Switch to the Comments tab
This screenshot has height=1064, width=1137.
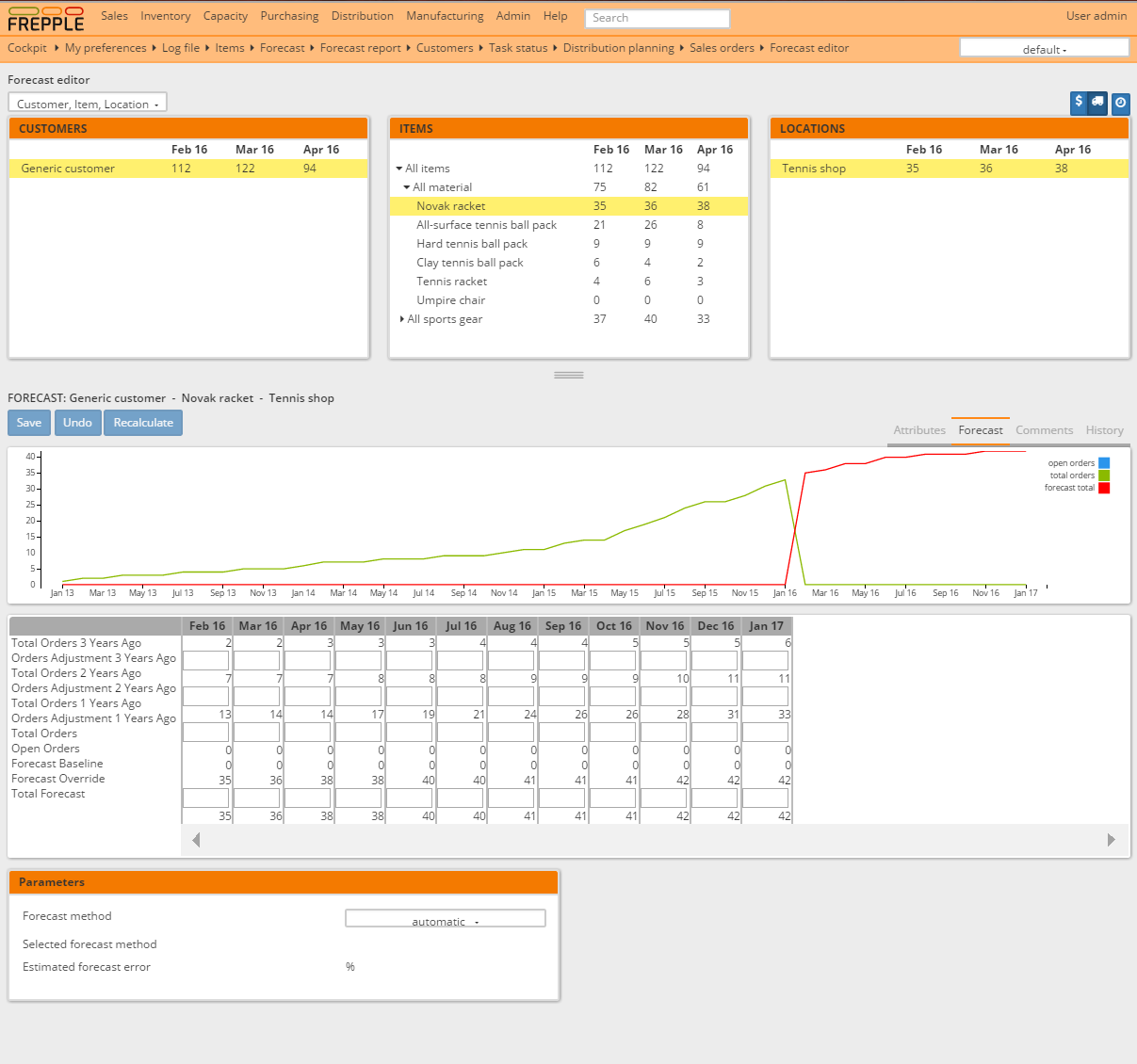click(1044, 430)
